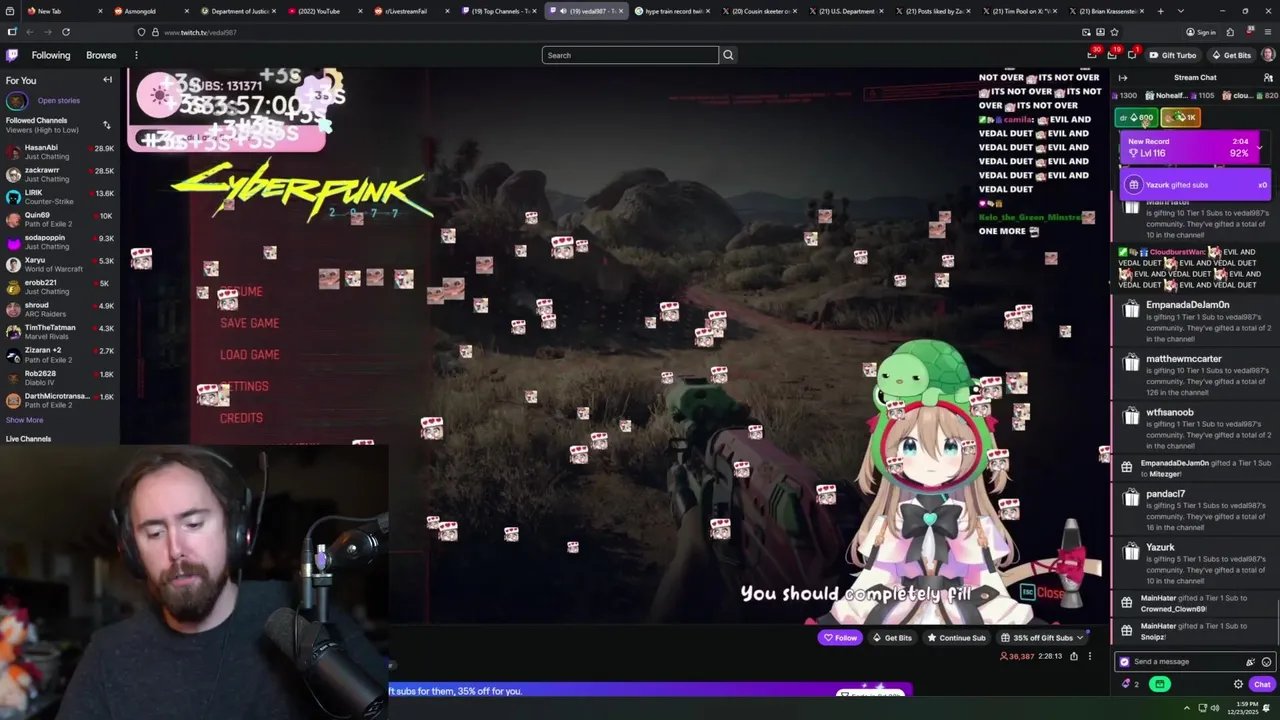
Task: Click the Continue Sub button
Action: click(x=956, y=638)
